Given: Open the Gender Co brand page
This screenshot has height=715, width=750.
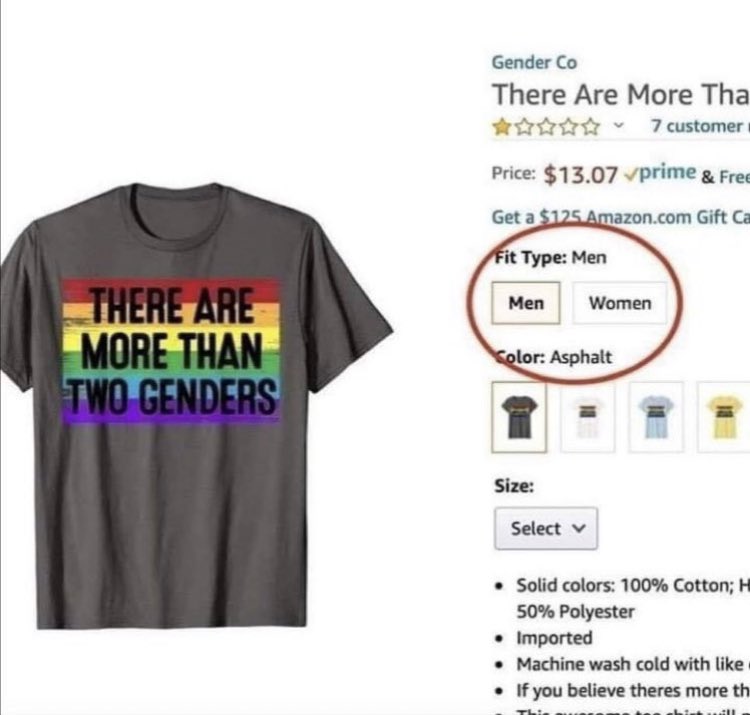Looking at the screenshot, I should (x=534, y=62).
